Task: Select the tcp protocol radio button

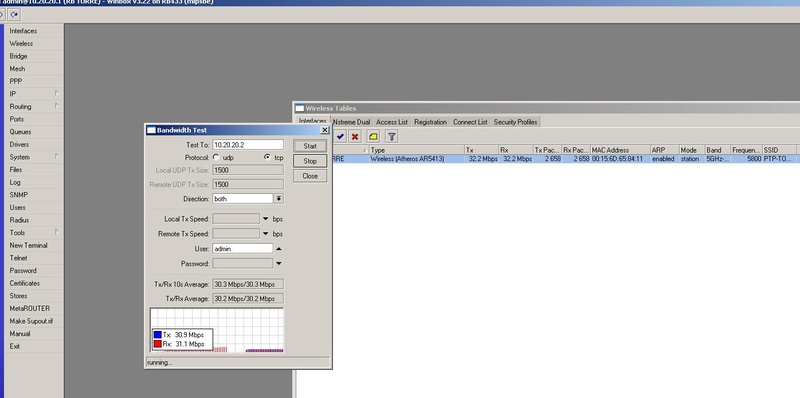Action: coord(267,158)
